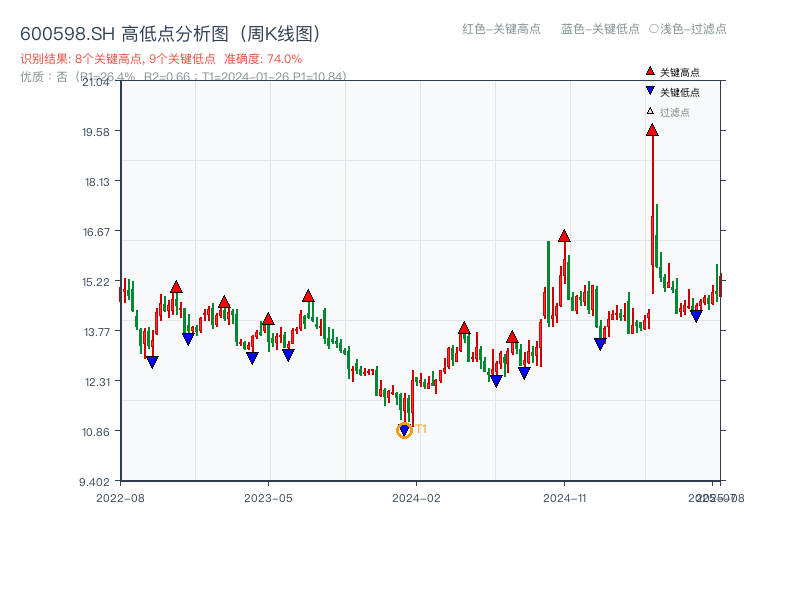Click the blue low-point triangle near the 2022-08 start

click(152, 363)
